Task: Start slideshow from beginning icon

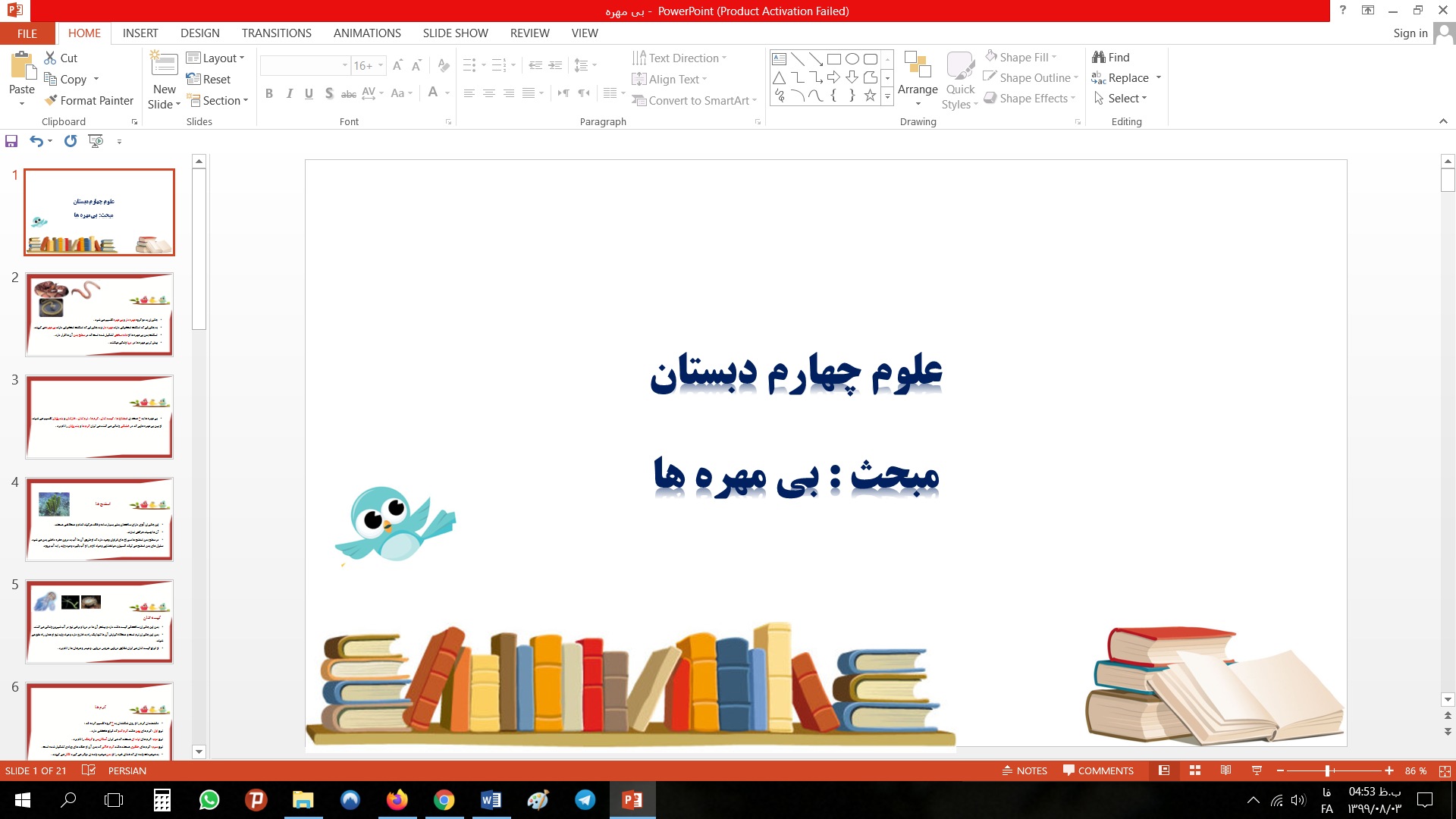Action: pyautogui.click(x=96, y=141)
